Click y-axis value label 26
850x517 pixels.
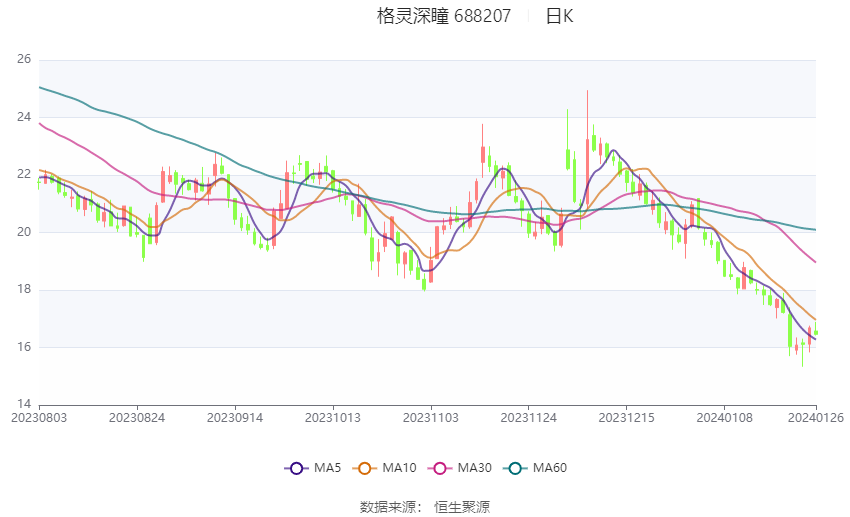point(24,59)
